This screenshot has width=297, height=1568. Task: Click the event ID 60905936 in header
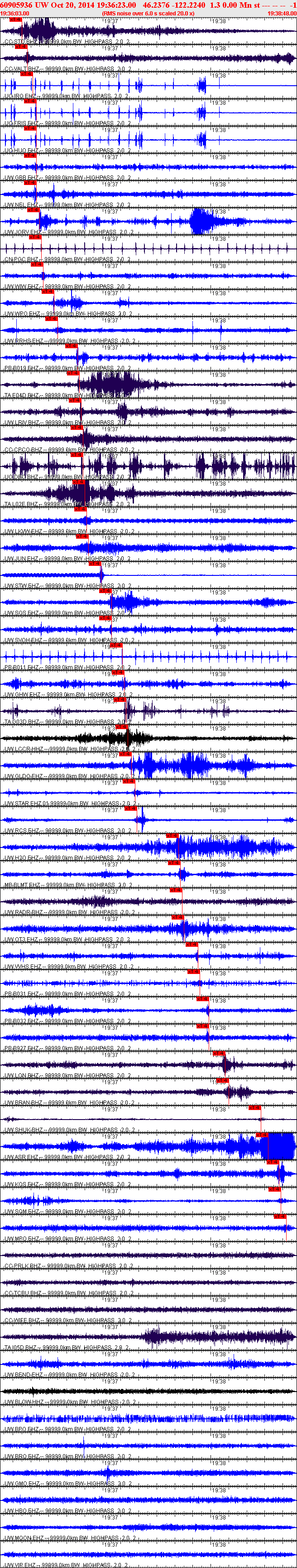[x=17, y=5]
